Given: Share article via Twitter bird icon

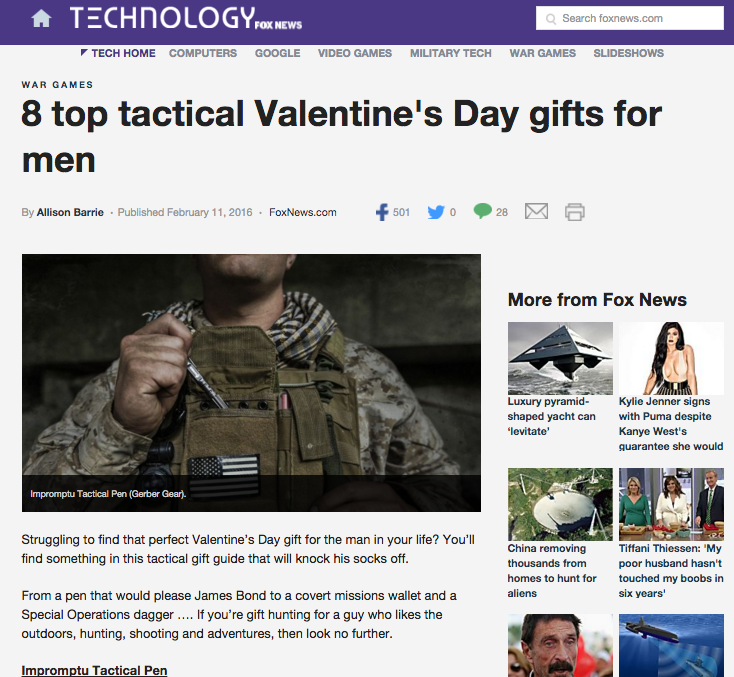Looking at the screenshot, I should click(436, 212).
